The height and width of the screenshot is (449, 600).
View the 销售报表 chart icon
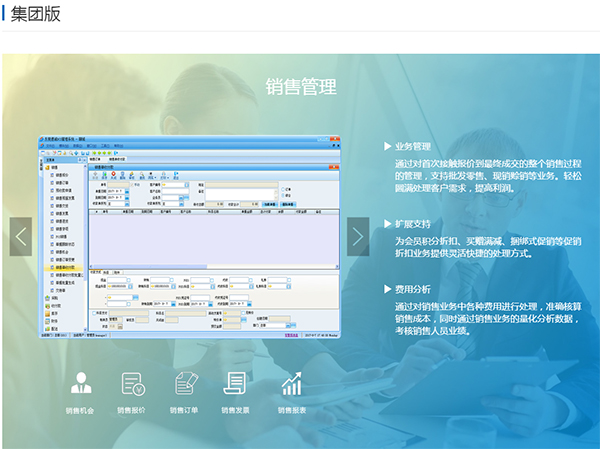pos(291,384)
